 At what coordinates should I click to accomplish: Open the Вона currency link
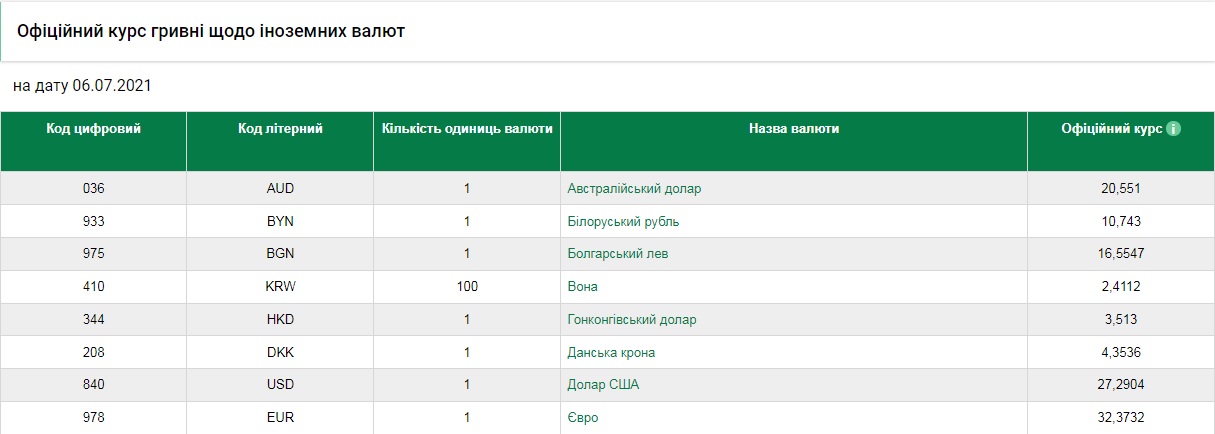[582, 287]
